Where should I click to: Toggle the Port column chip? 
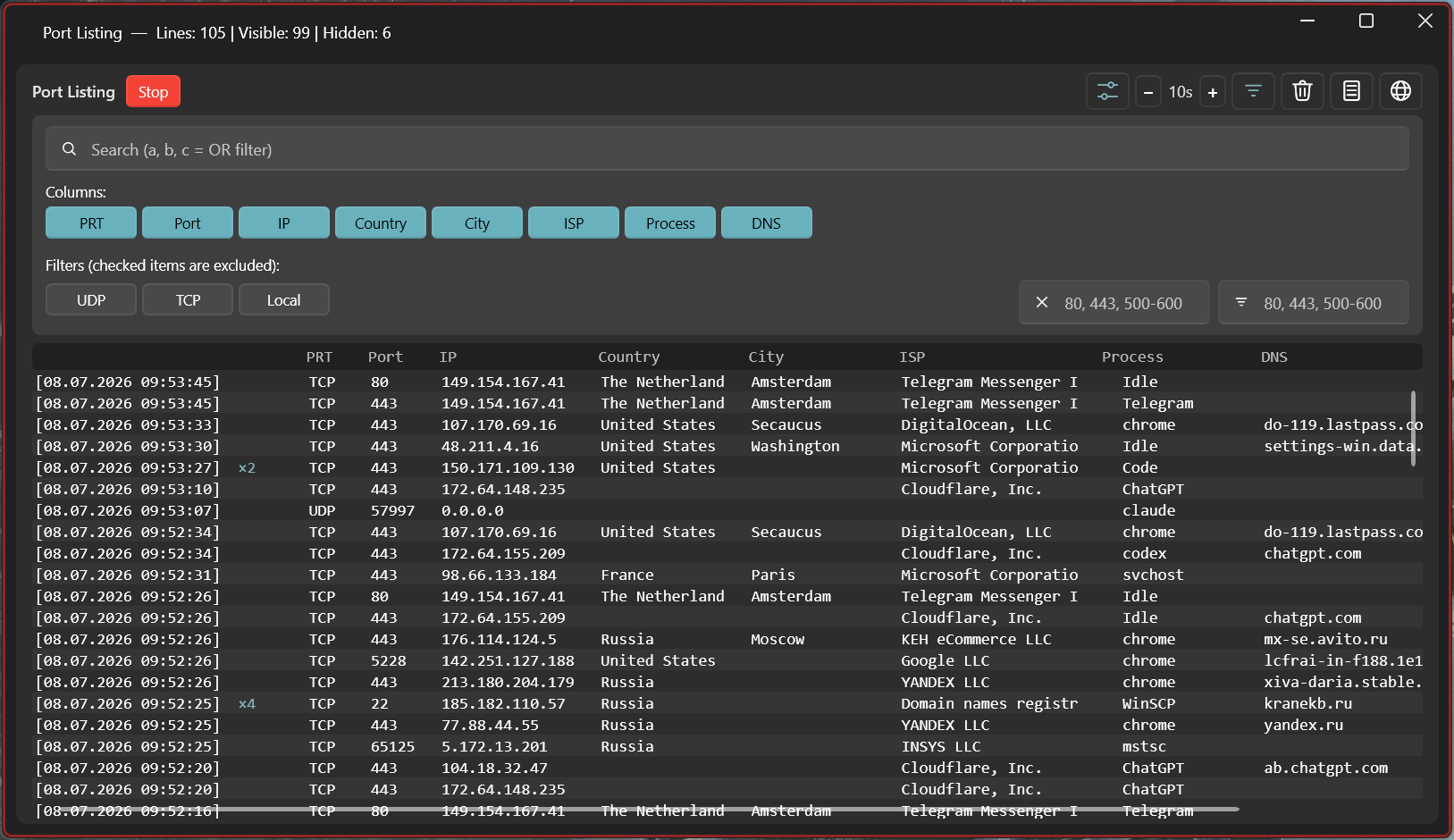click(188, 223)
